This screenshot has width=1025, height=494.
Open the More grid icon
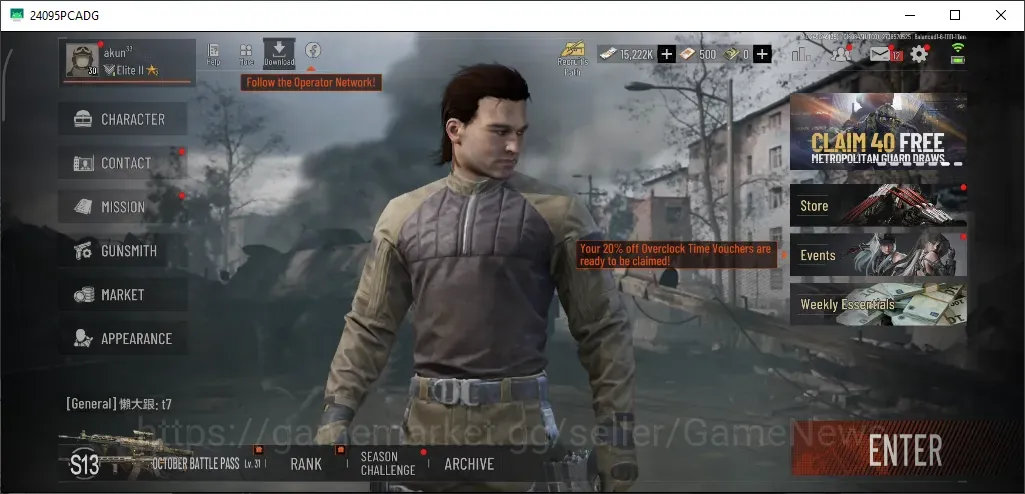[x=246, y=54]
